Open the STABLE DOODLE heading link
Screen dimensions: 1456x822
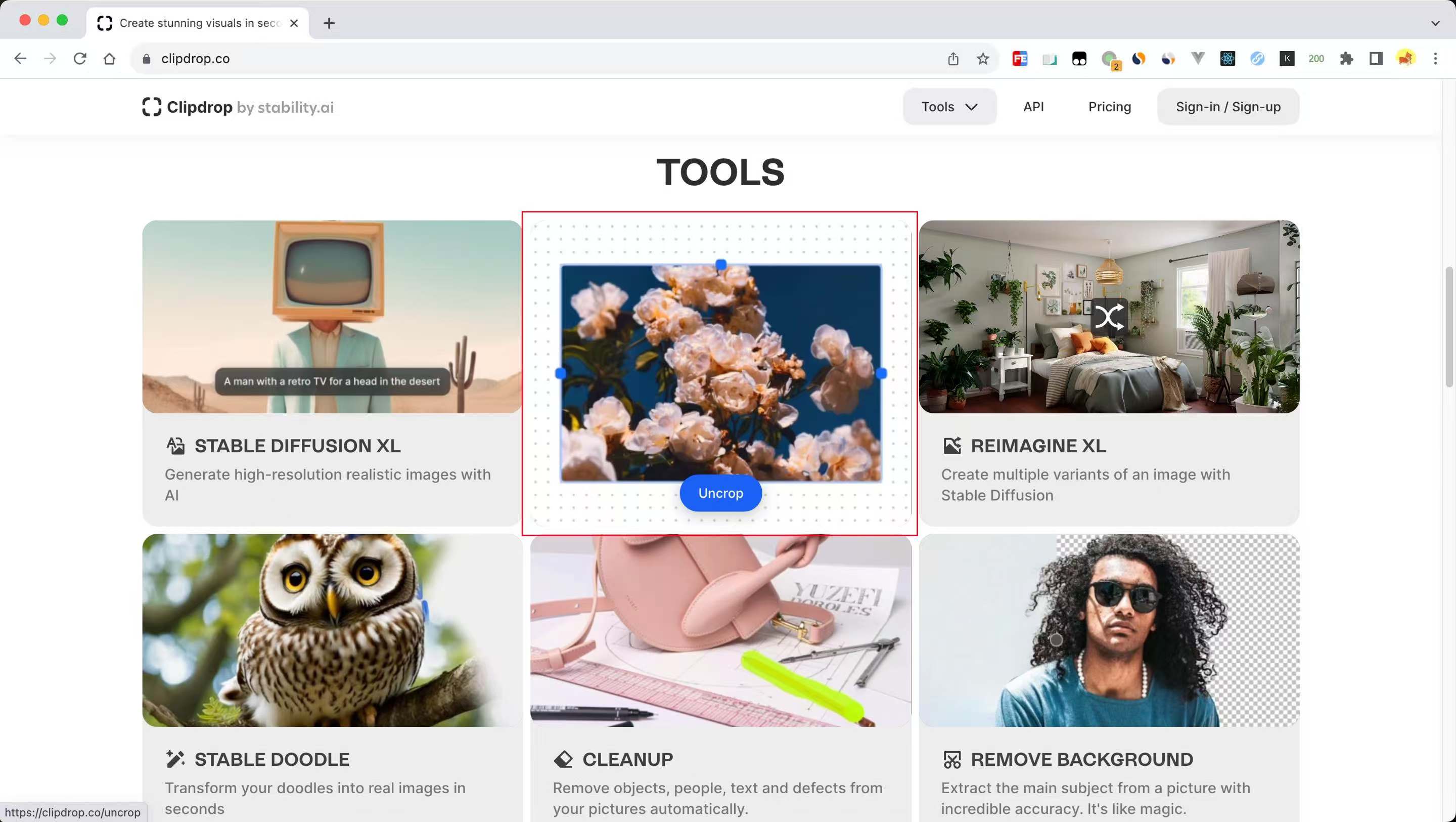(272, 759)
